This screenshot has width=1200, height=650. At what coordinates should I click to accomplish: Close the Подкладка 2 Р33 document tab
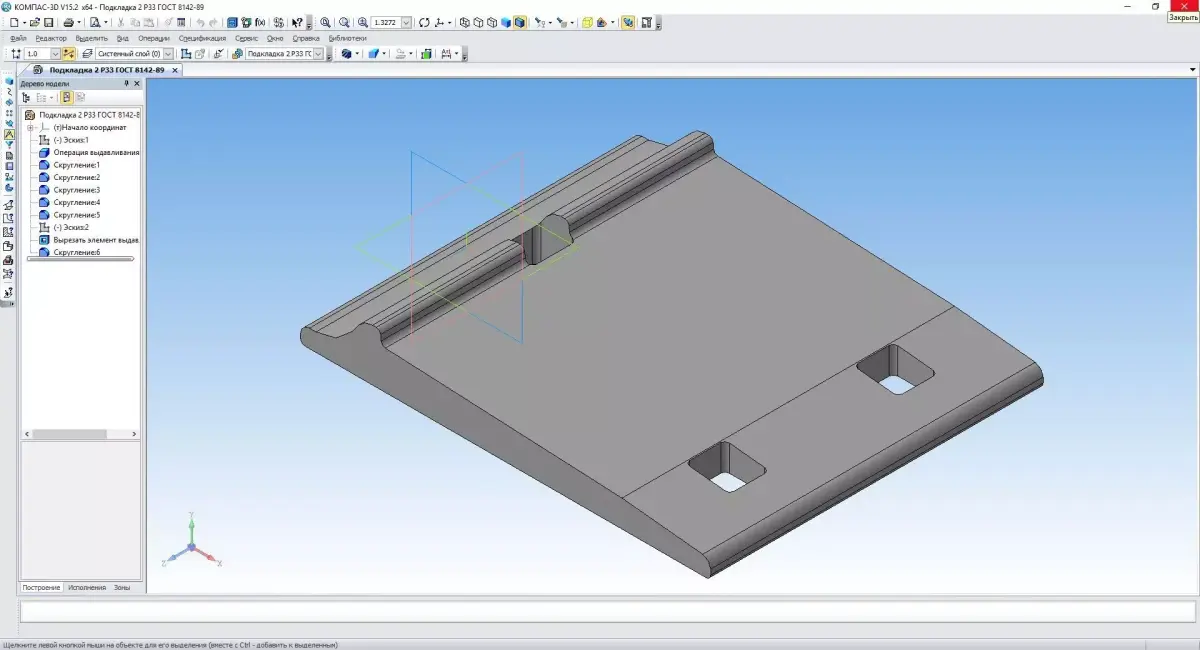point(175,70)
